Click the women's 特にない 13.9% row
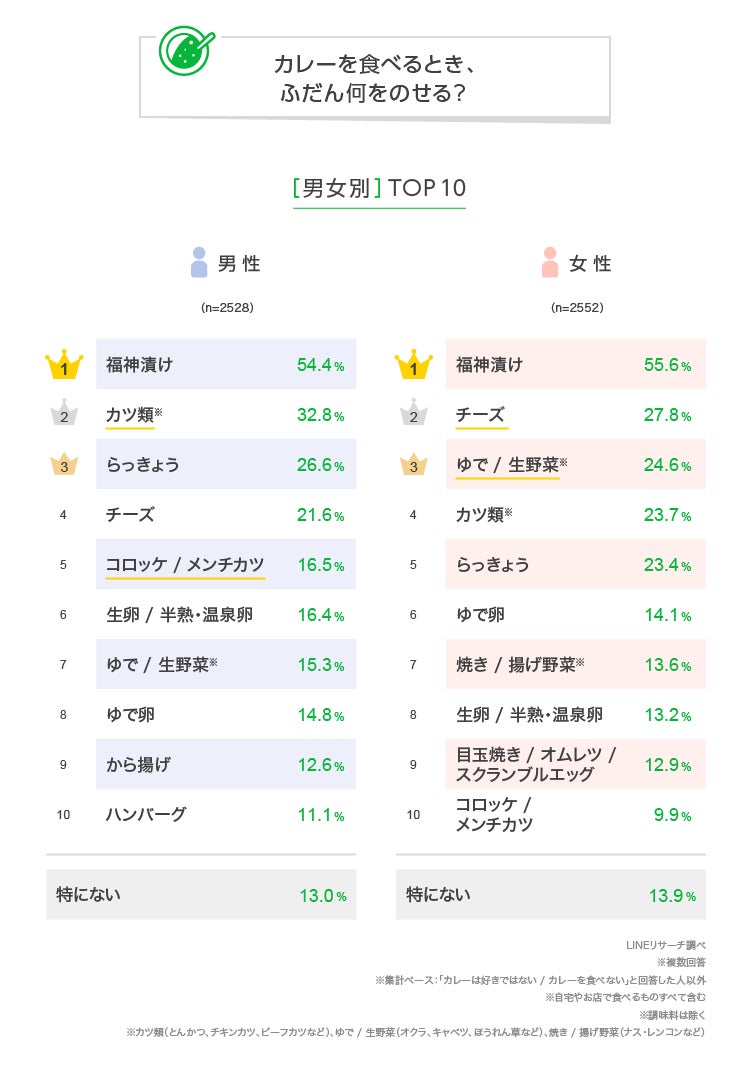The height and width of the screenshot is (1065, 750). [x=551, y=894]
